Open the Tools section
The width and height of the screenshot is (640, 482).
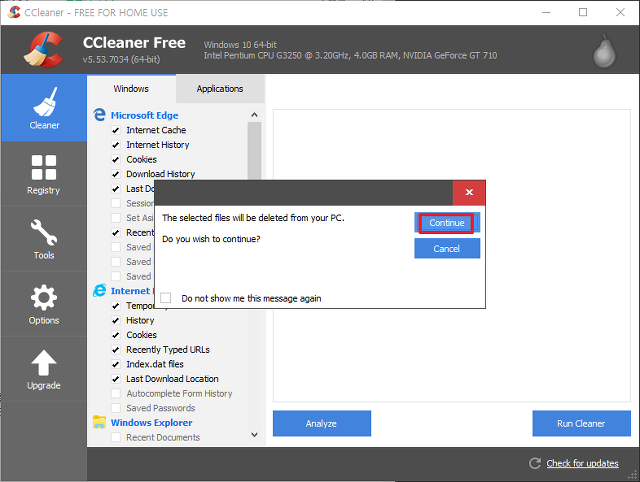pyautogui.click(x=44, y=239)
